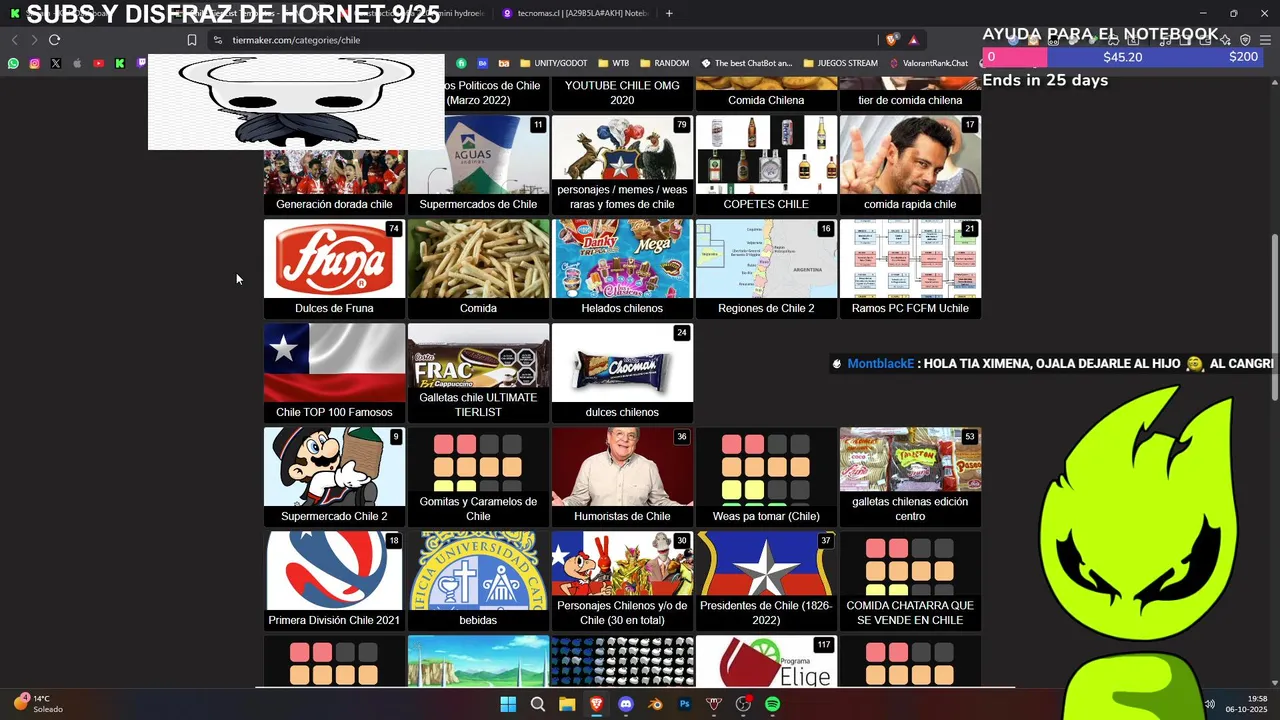Open the WhatsApp bookmark icon

click(13, 63)
